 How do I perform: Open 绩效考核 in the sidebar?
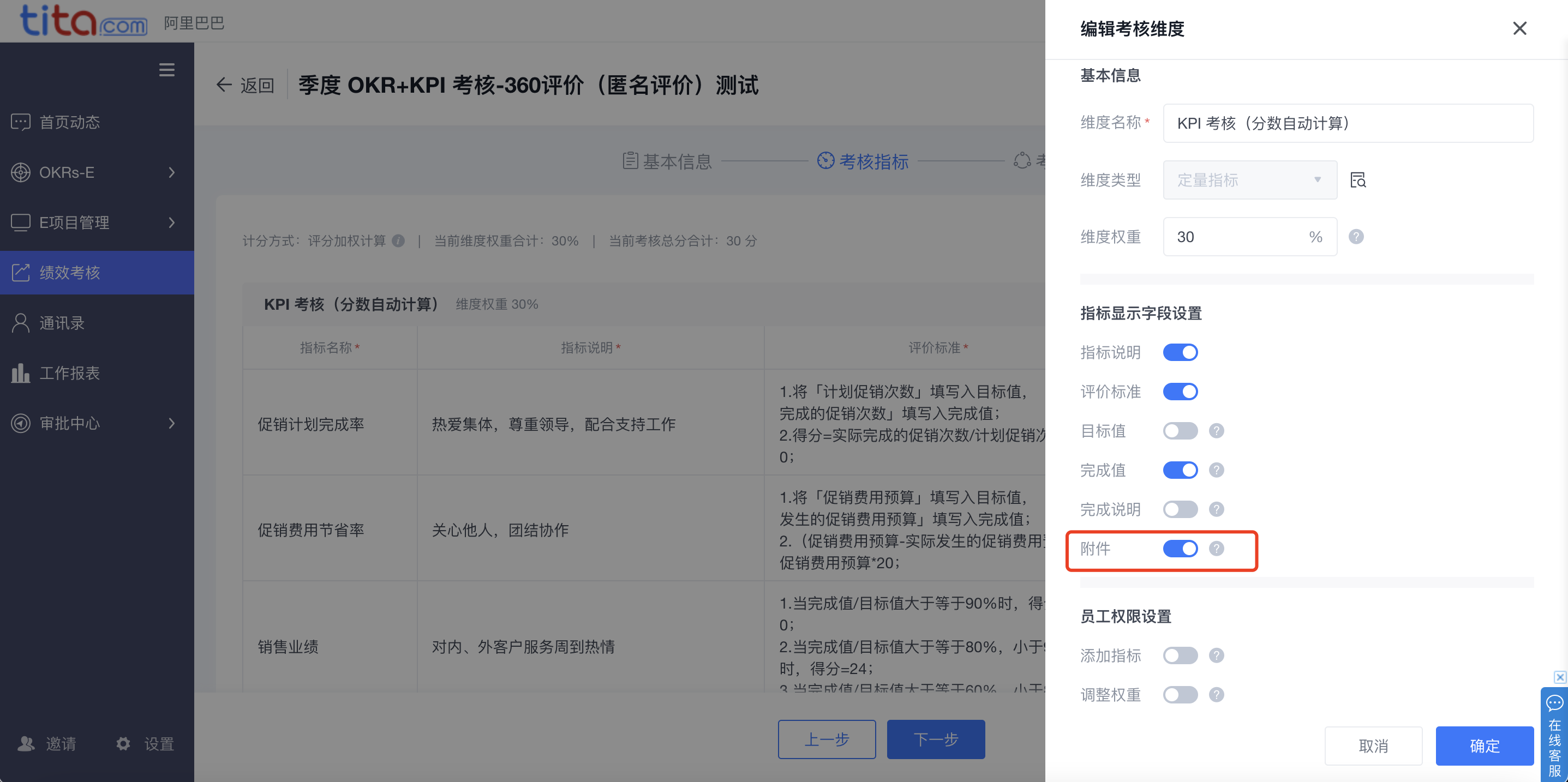pyautogui.click(x=97, y=273)
